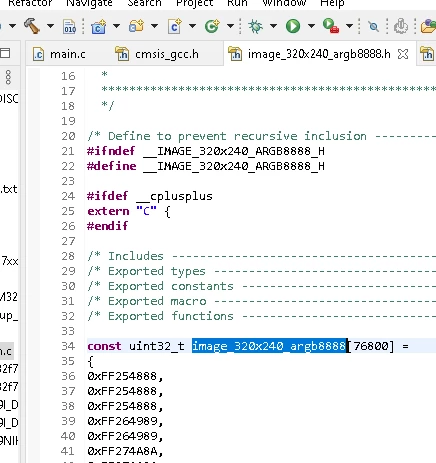Click the binary 010 toolbar icon
436x463 pixels.
[x=69, y=26]
